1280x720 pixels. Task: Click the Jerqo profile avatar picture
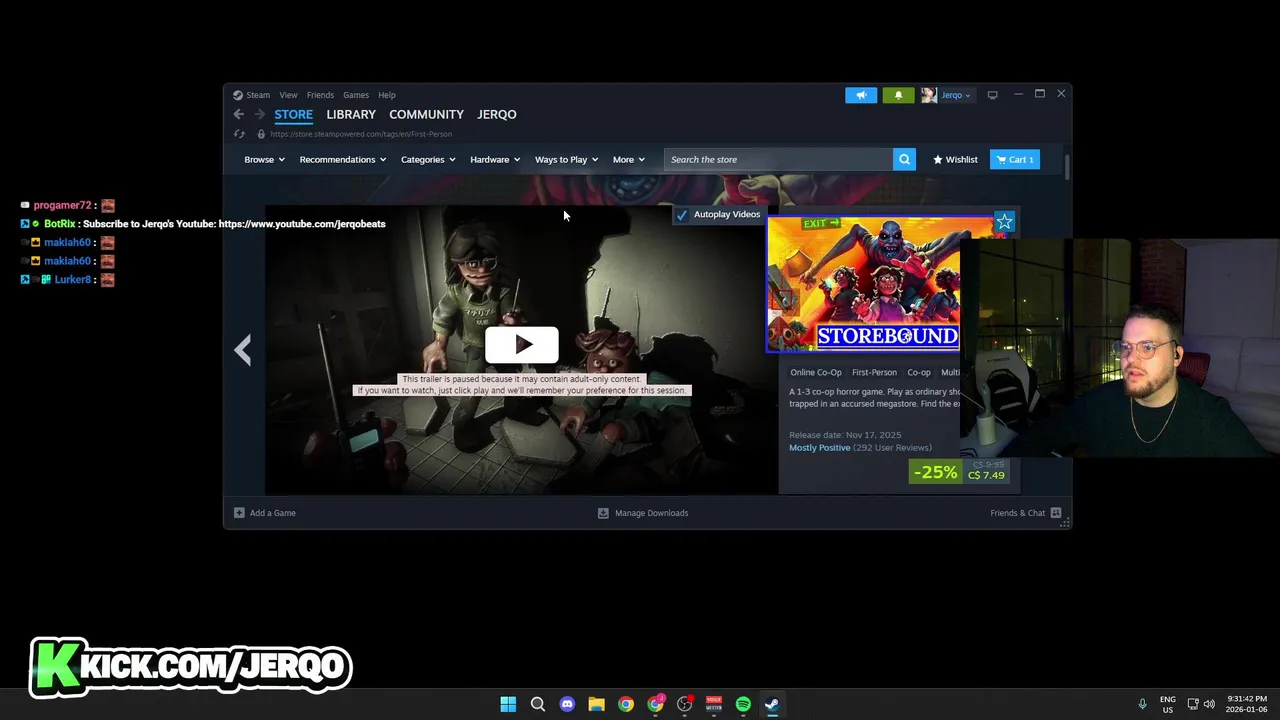[928, 95]
